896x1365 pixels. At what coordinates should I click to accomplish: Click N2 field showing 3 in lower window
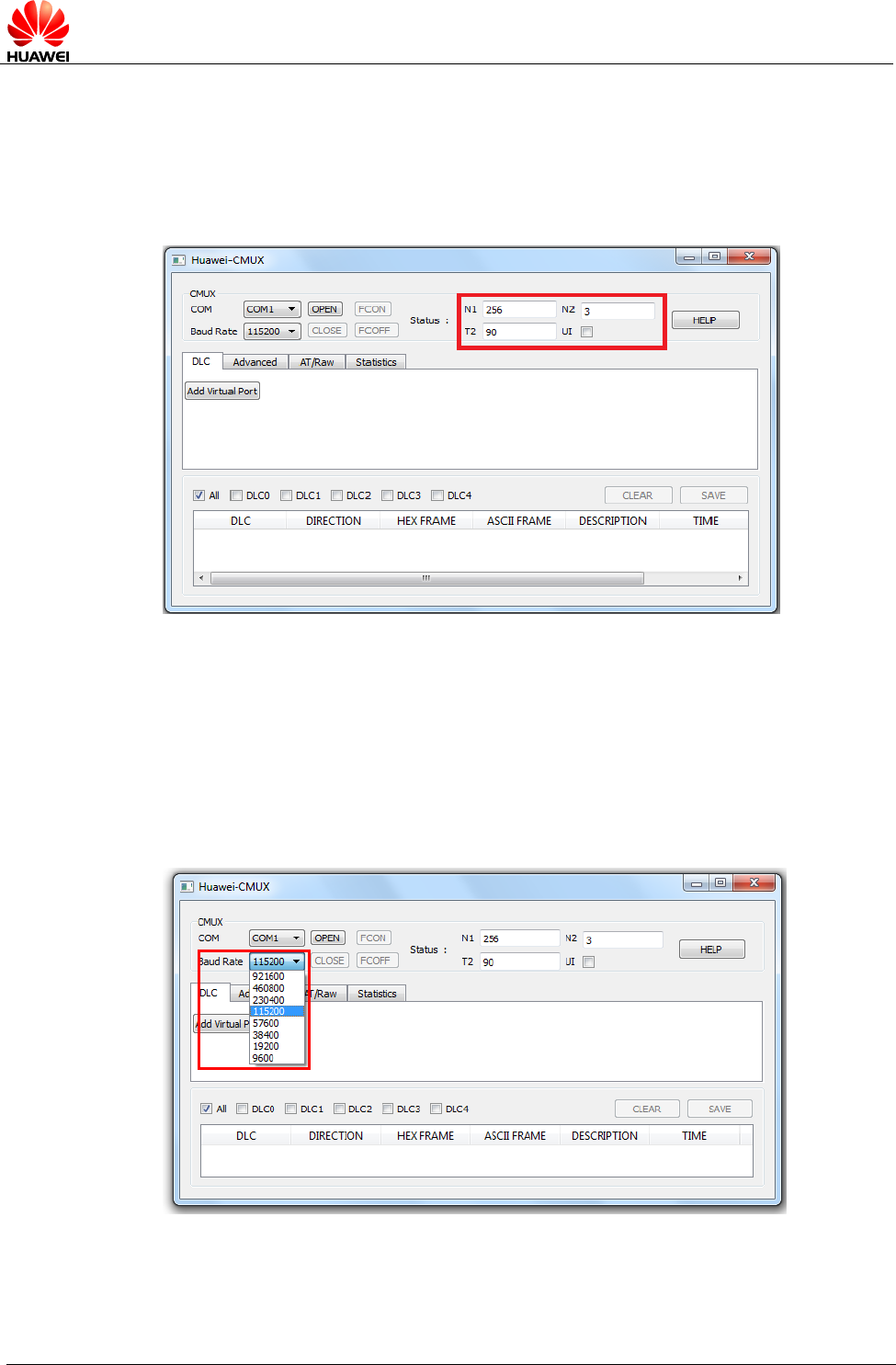[x=622, y=939]
